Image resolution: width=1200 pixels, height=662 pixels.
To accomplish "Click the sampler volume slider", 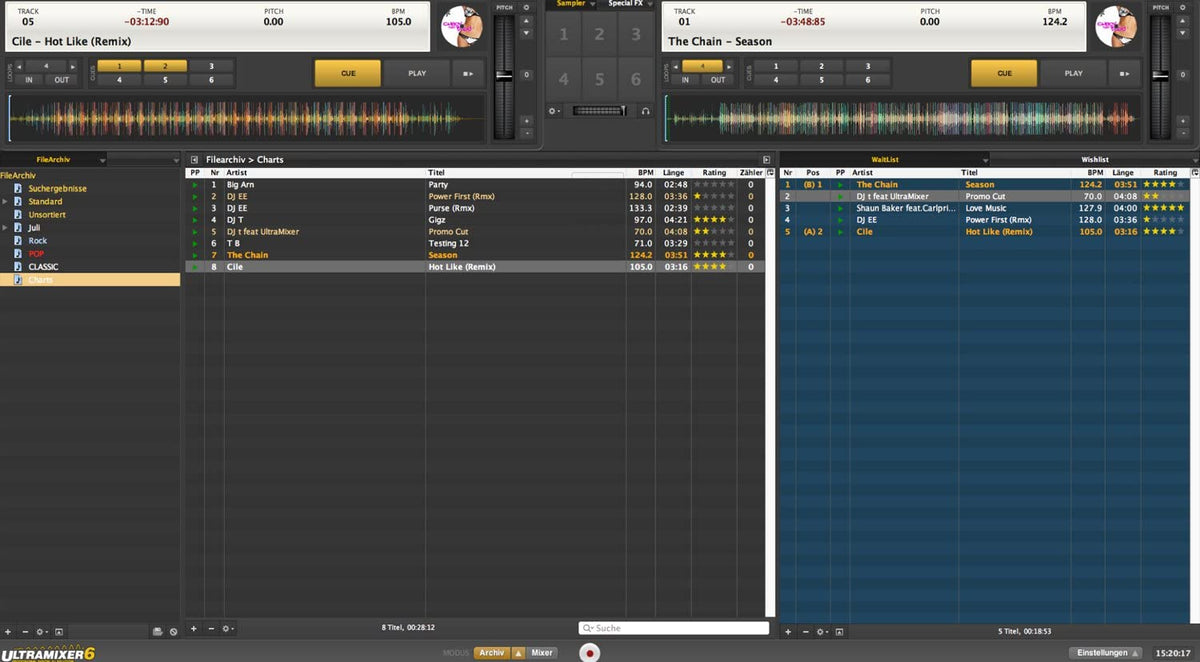I will coord(599,111).
